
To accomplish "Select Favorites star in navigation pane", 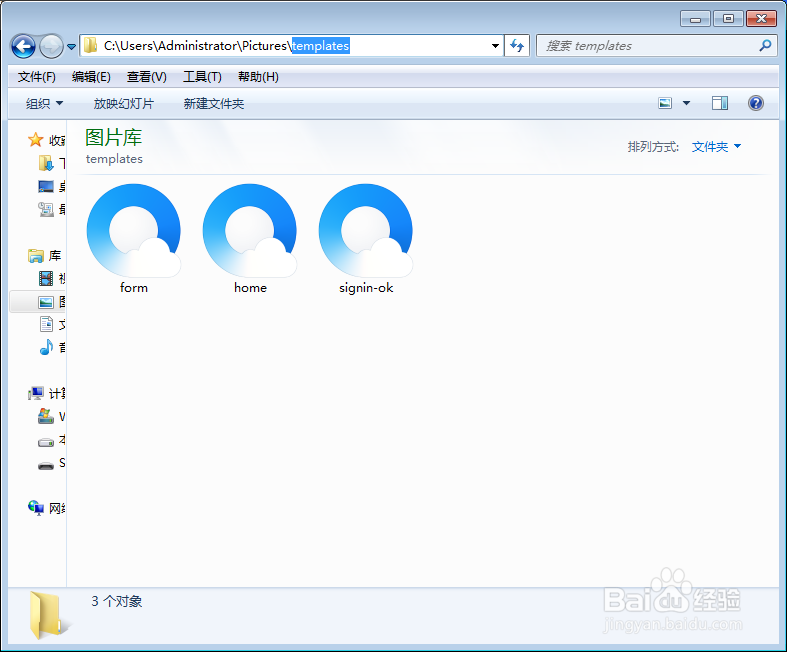I will tap(35, 140).
